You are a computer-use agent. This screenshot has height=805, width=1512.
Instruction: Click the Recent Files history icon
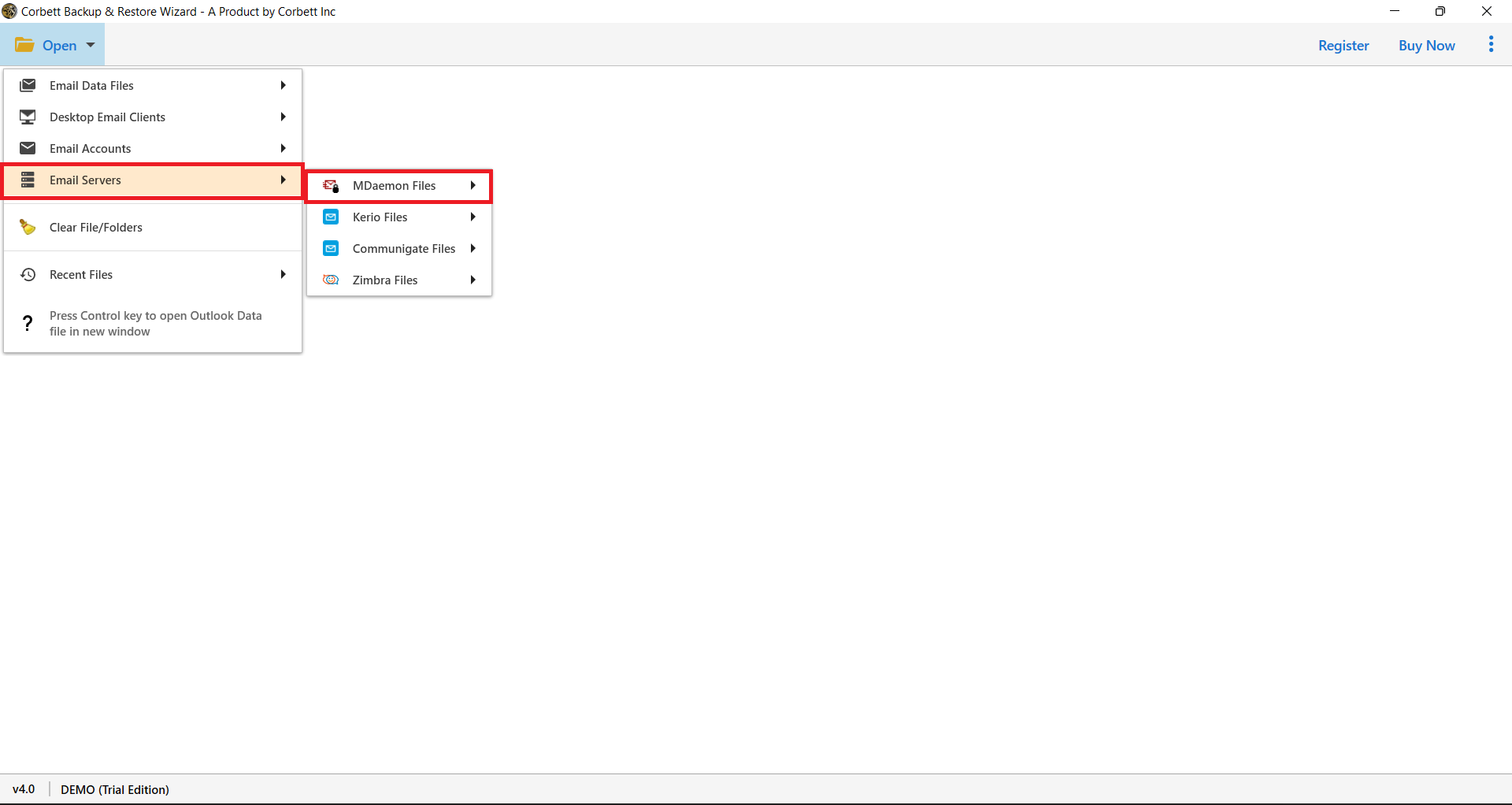pyautogui.click(x=28, y=274)
